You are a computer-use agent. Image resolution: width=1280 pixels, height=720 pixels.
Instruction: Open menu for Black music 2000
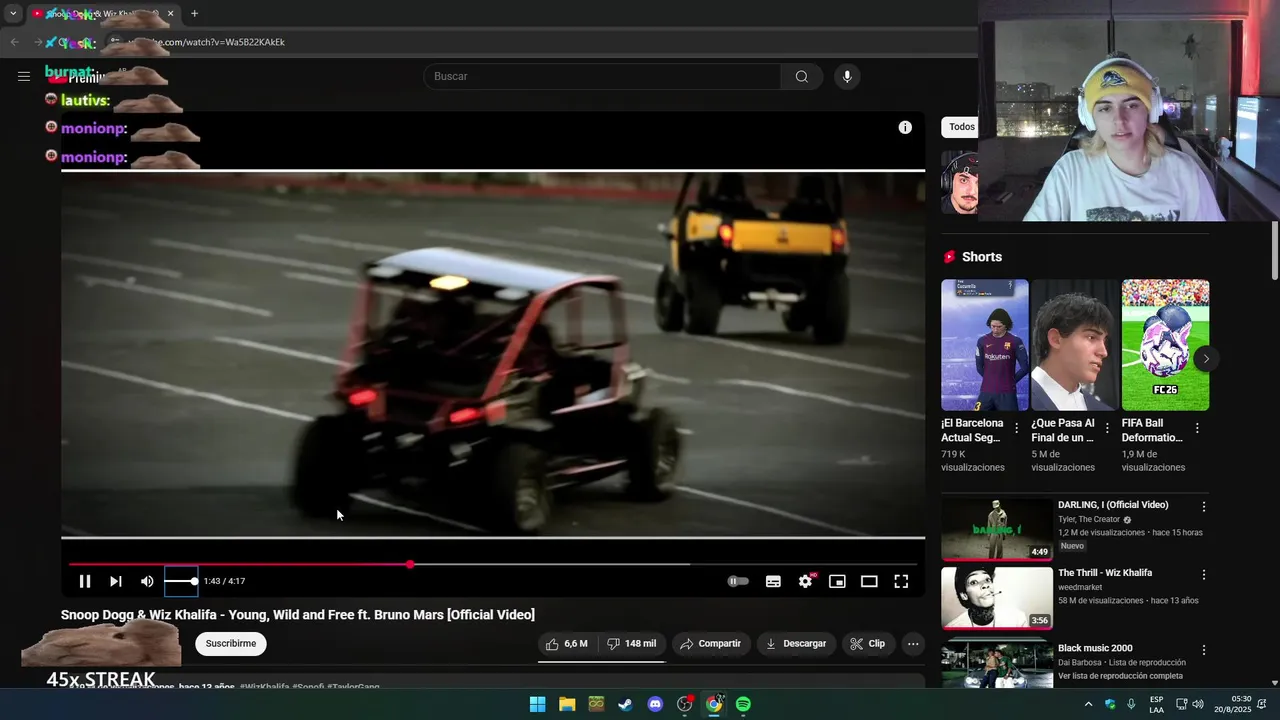pyautogui.click(x=1204, y=650)
